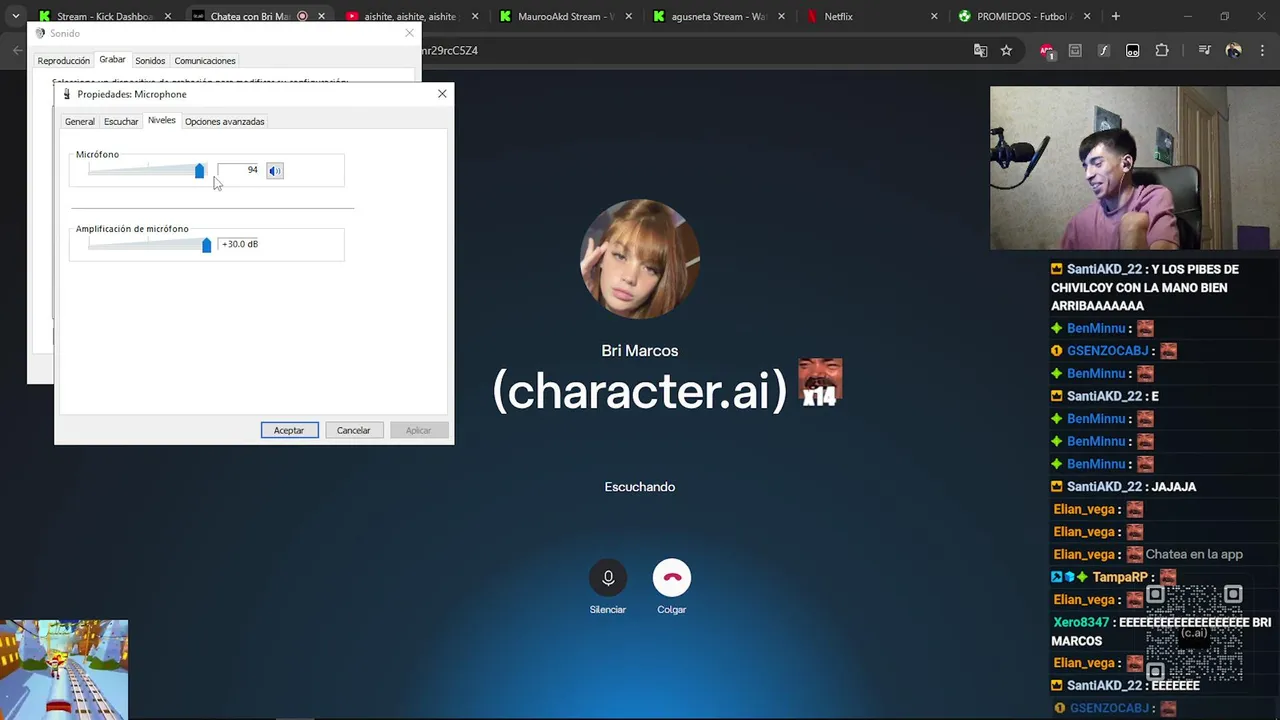Image resolution: width=1280 pixels, height=720 pixels.
Task: Open Comunicaciones tab in Sonido window
Action: pos(205,61)
